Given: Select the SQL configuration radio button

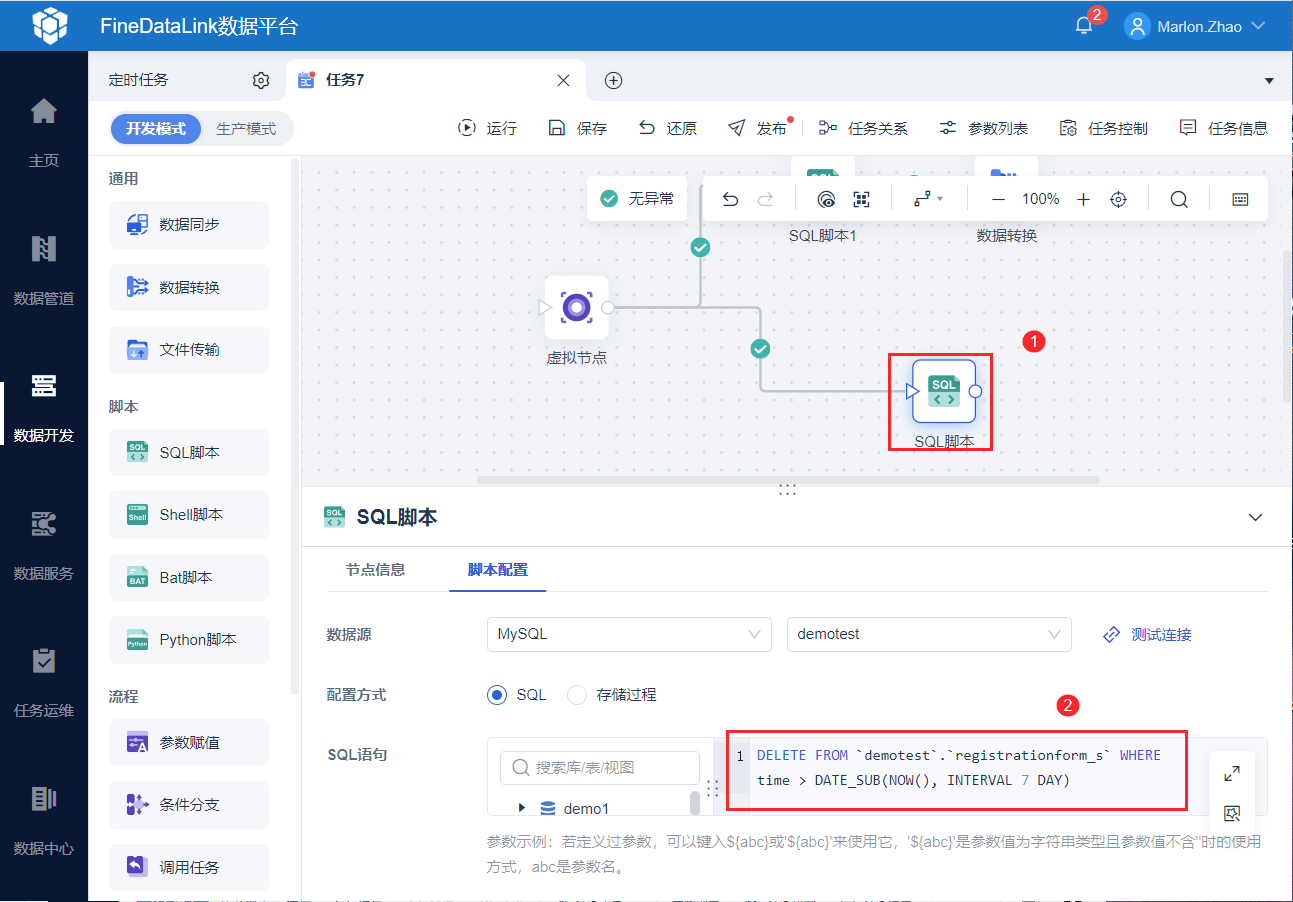Looking at the screenshot, I should click(497, 694).
